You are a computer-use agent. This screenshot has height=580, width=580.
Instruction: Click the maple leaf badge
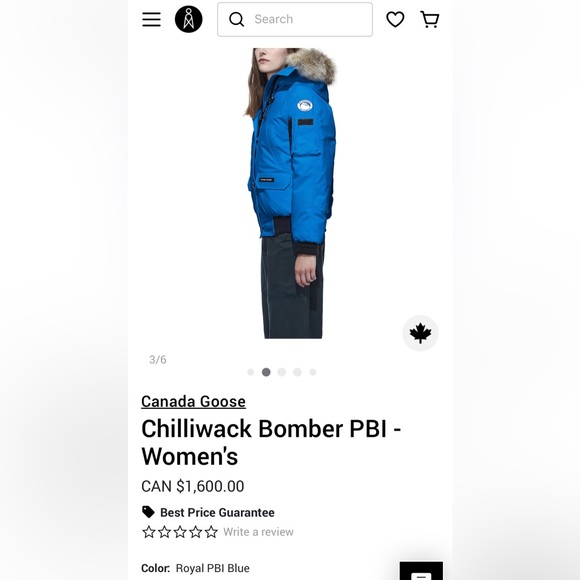[420, 333]
